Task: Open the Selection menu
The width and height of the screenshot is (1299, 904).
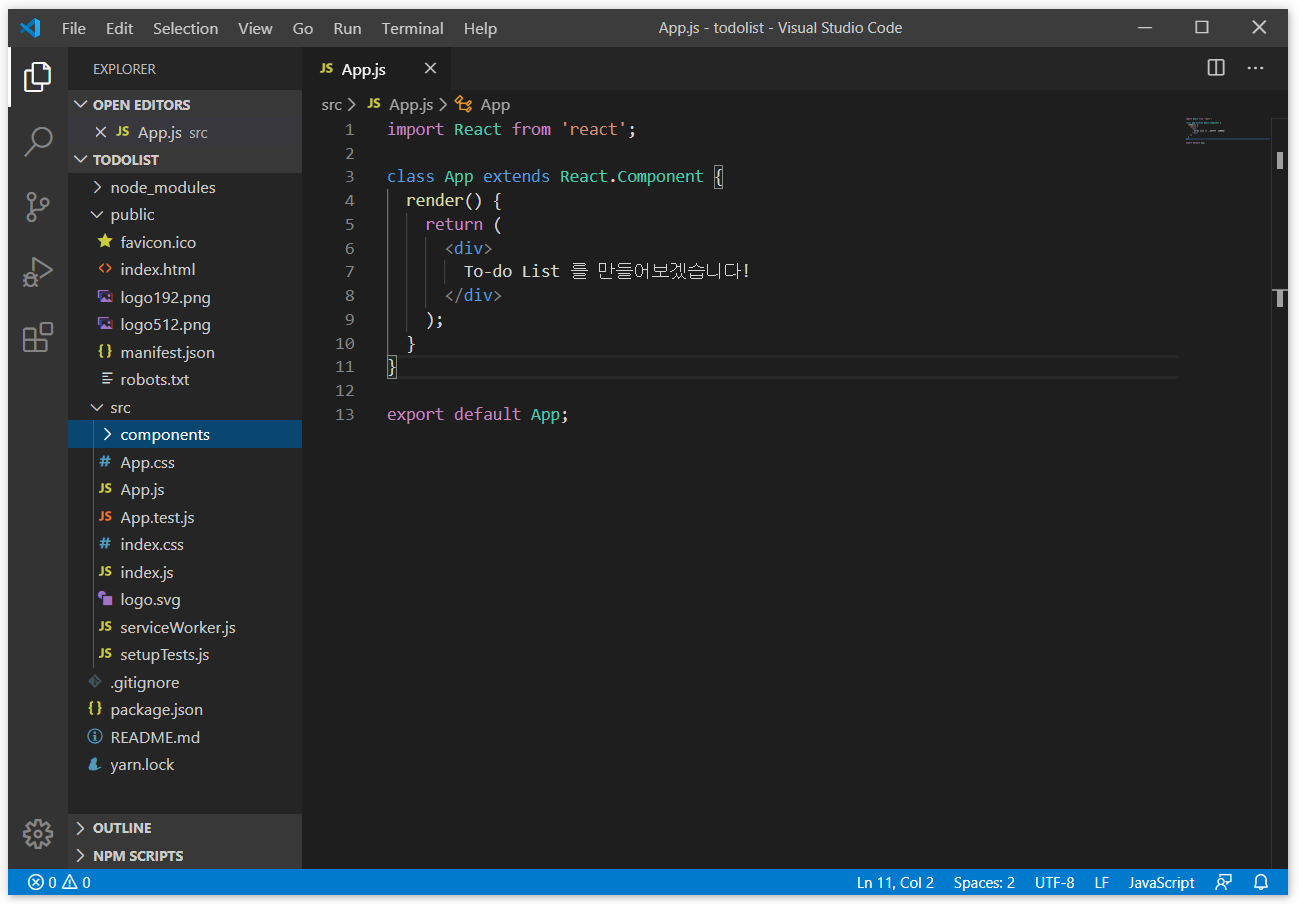Action: [x=185, y=28]
